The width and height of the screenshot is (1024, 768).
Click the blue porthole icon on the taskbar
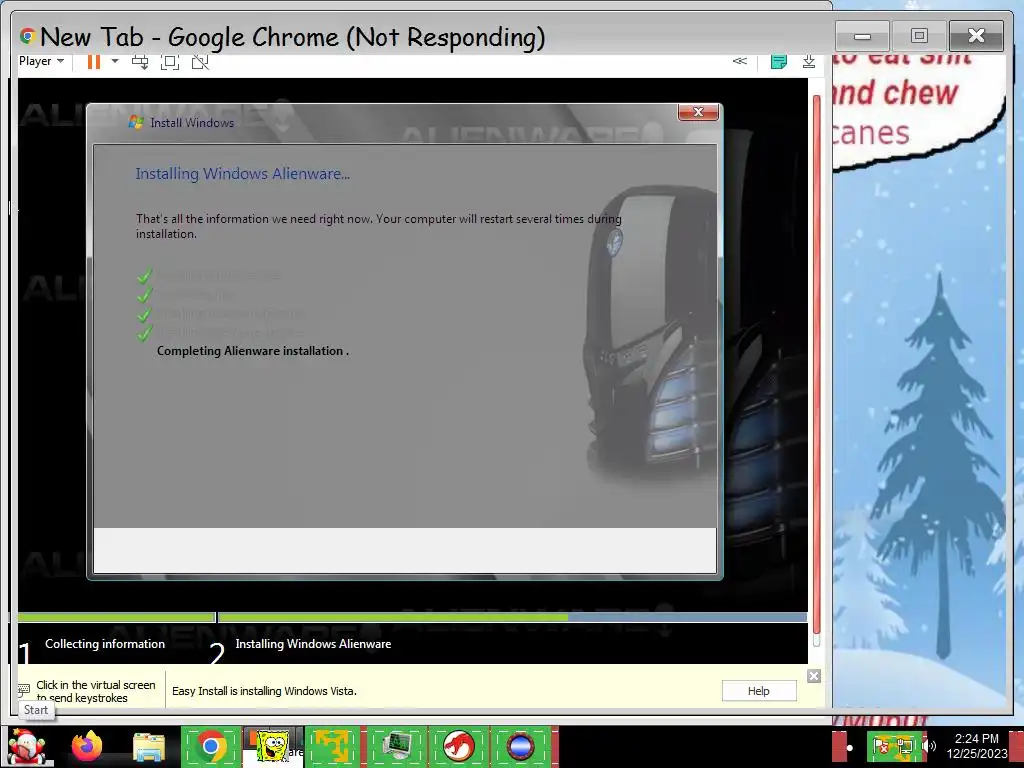coord(520,746)
